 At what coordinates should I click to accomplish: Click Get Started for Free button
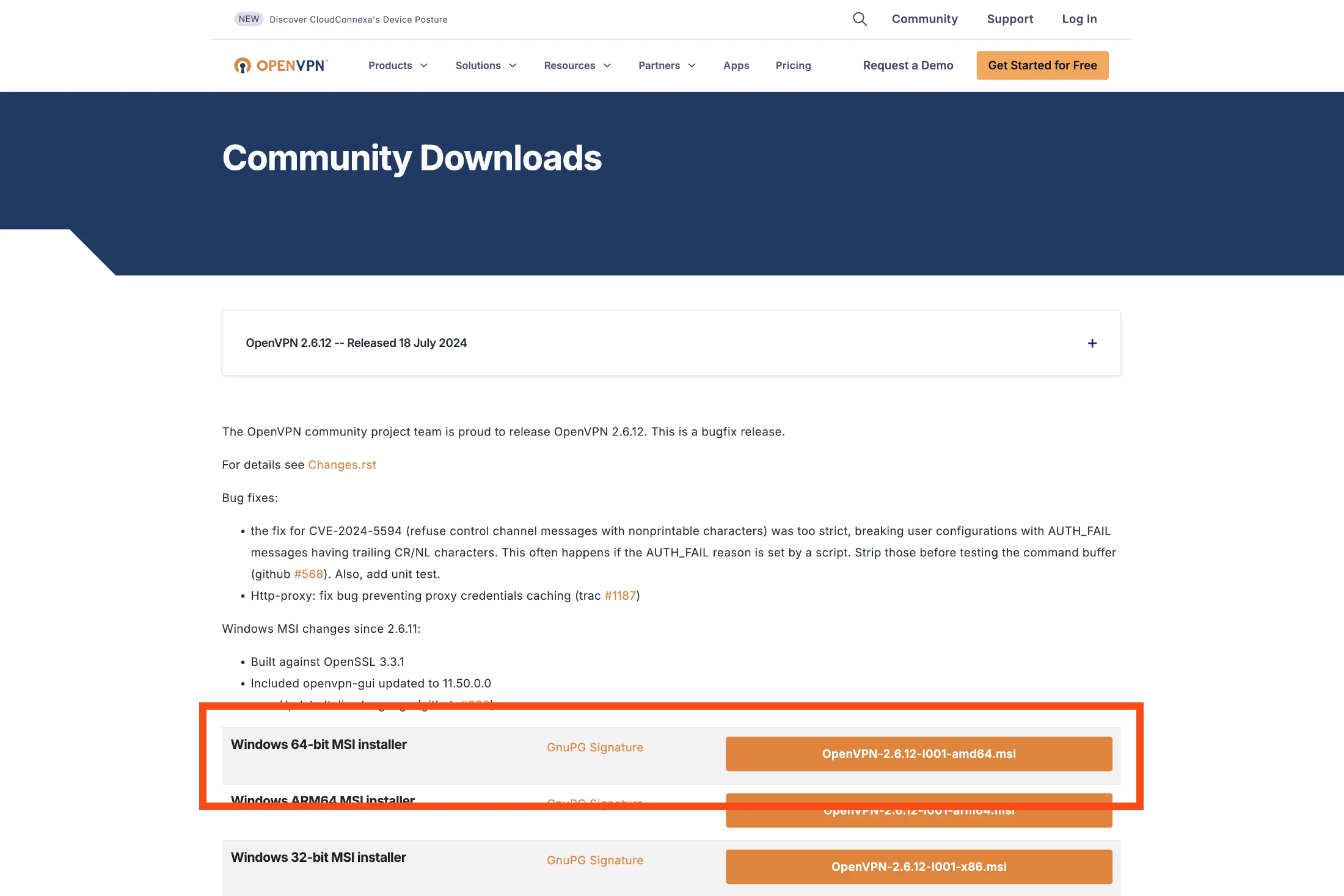(1042, 65)
